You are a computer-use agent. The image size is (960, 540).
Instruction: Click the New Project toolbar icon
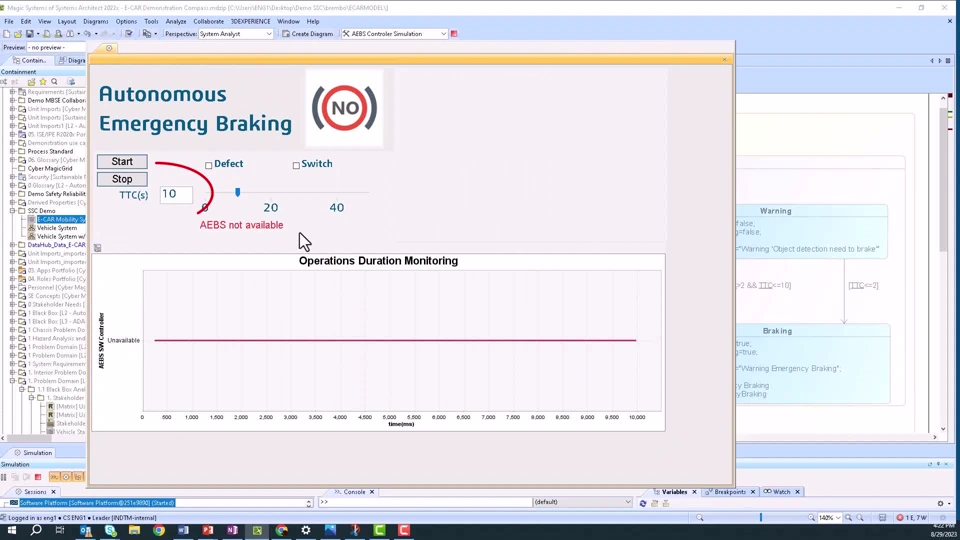tap(7, 34)
